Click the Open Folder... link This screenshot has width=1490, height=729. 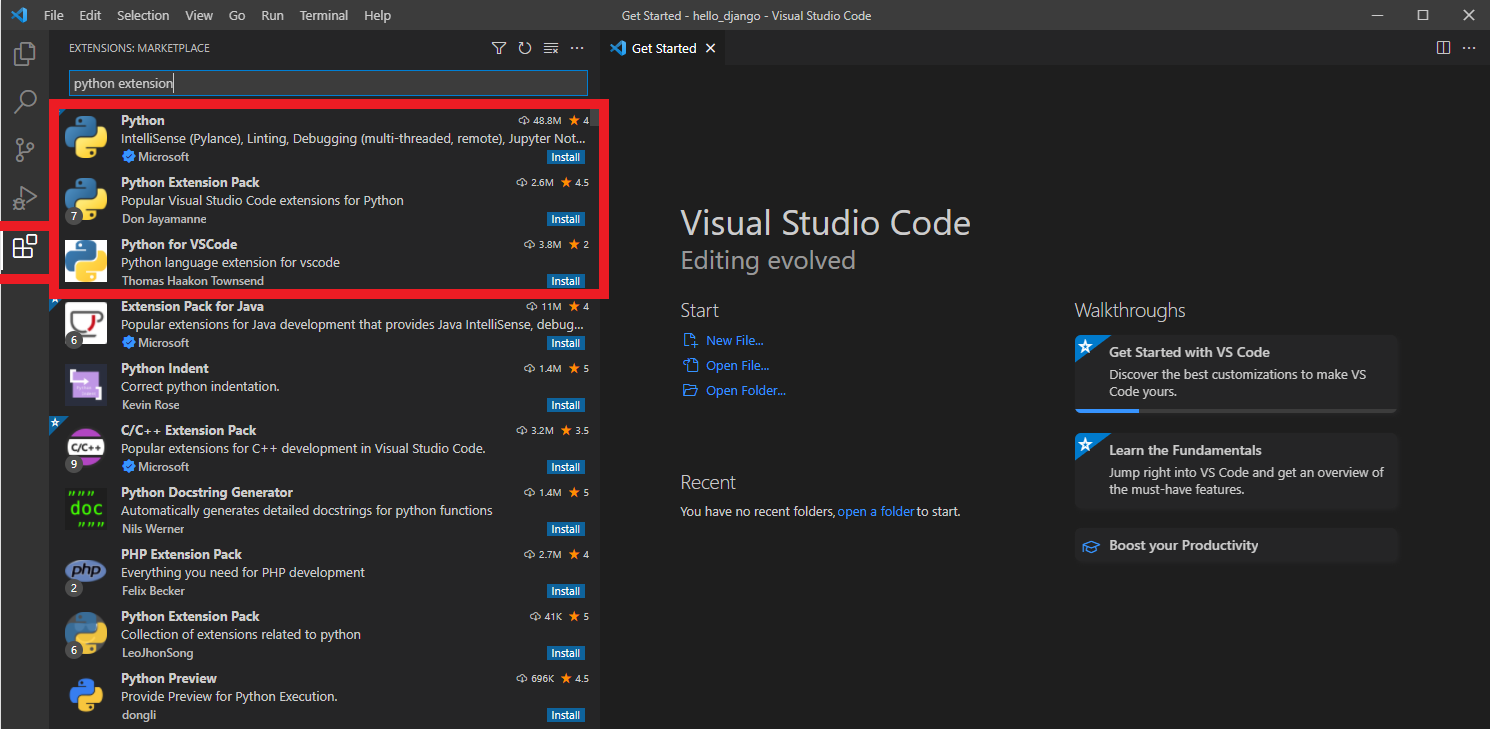pyautogui.click(x=745, y=390)
